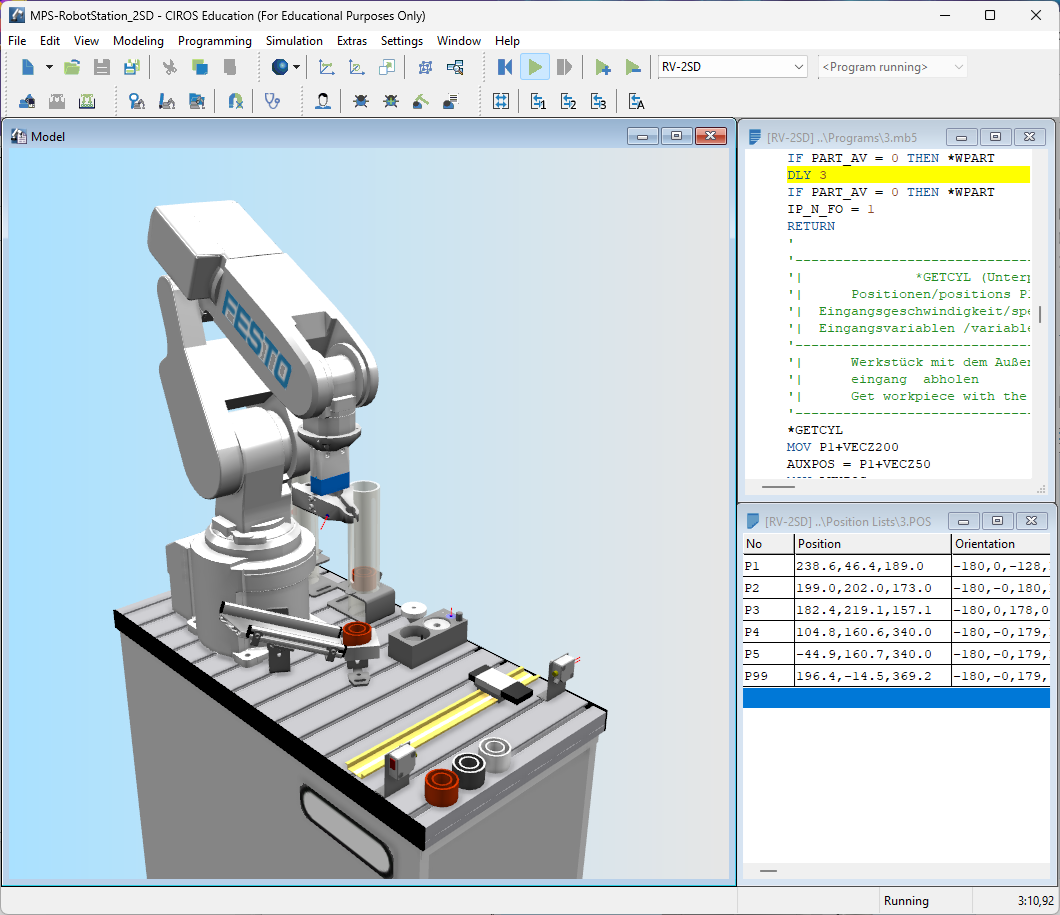
Task: Create a new file with the New icon
Action: (x=28, y=67)
